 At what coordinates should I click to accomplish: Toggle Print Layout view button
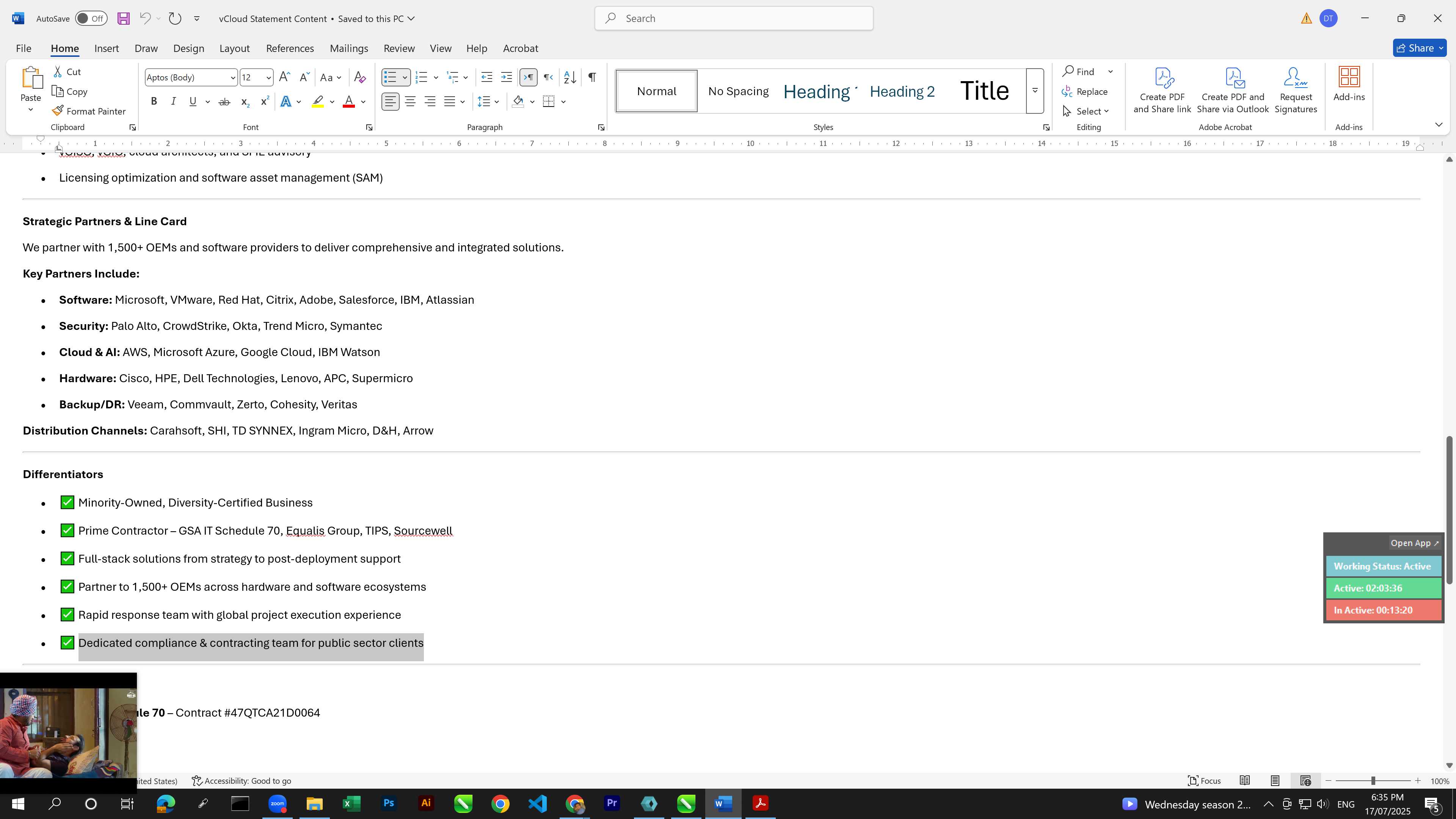(x=1275, y=781)
